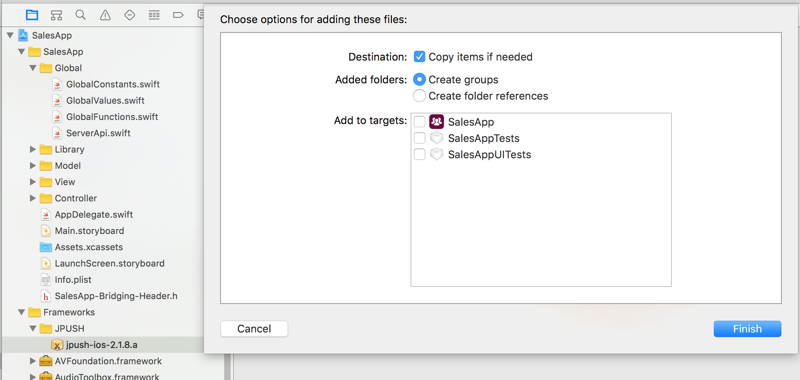Select the SalesApp target app icon
This screenshot has height=380, width=800.
click(x=436, y=122)
